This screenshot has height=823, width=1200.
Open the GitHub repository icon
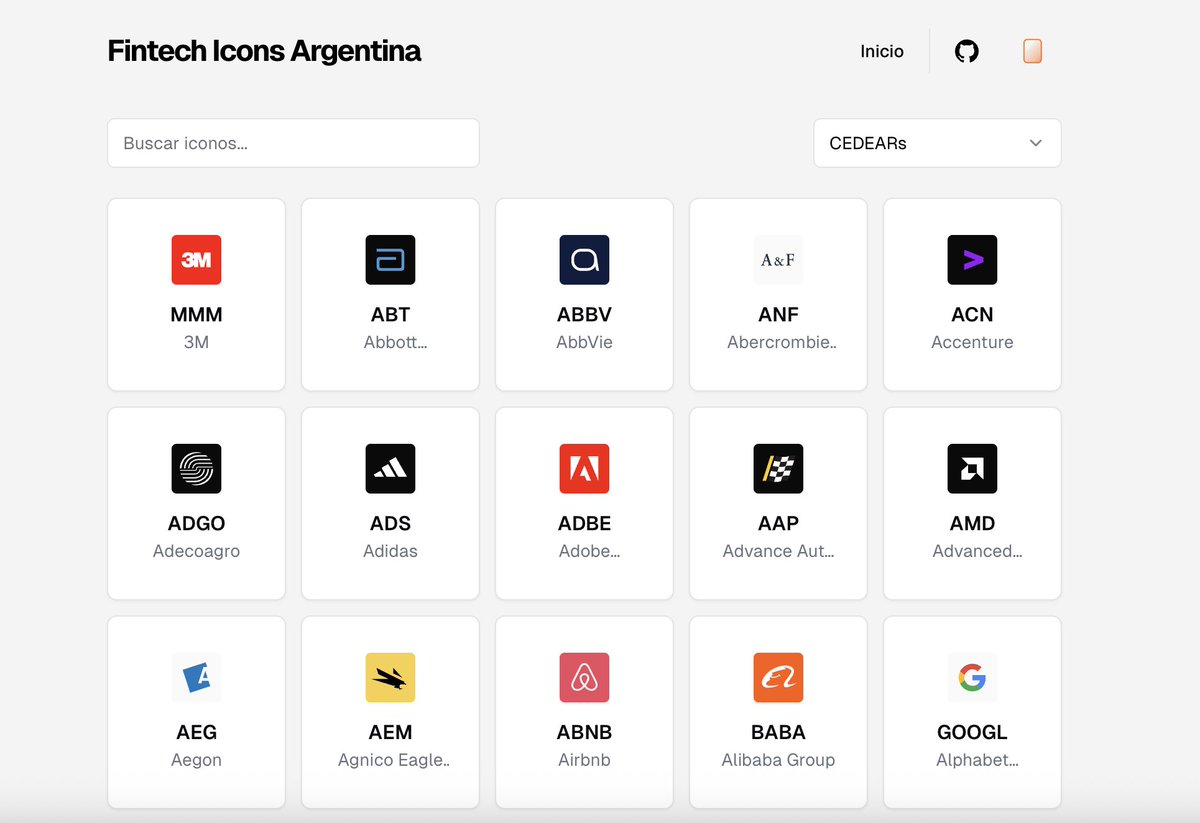(x=966, y=51)
